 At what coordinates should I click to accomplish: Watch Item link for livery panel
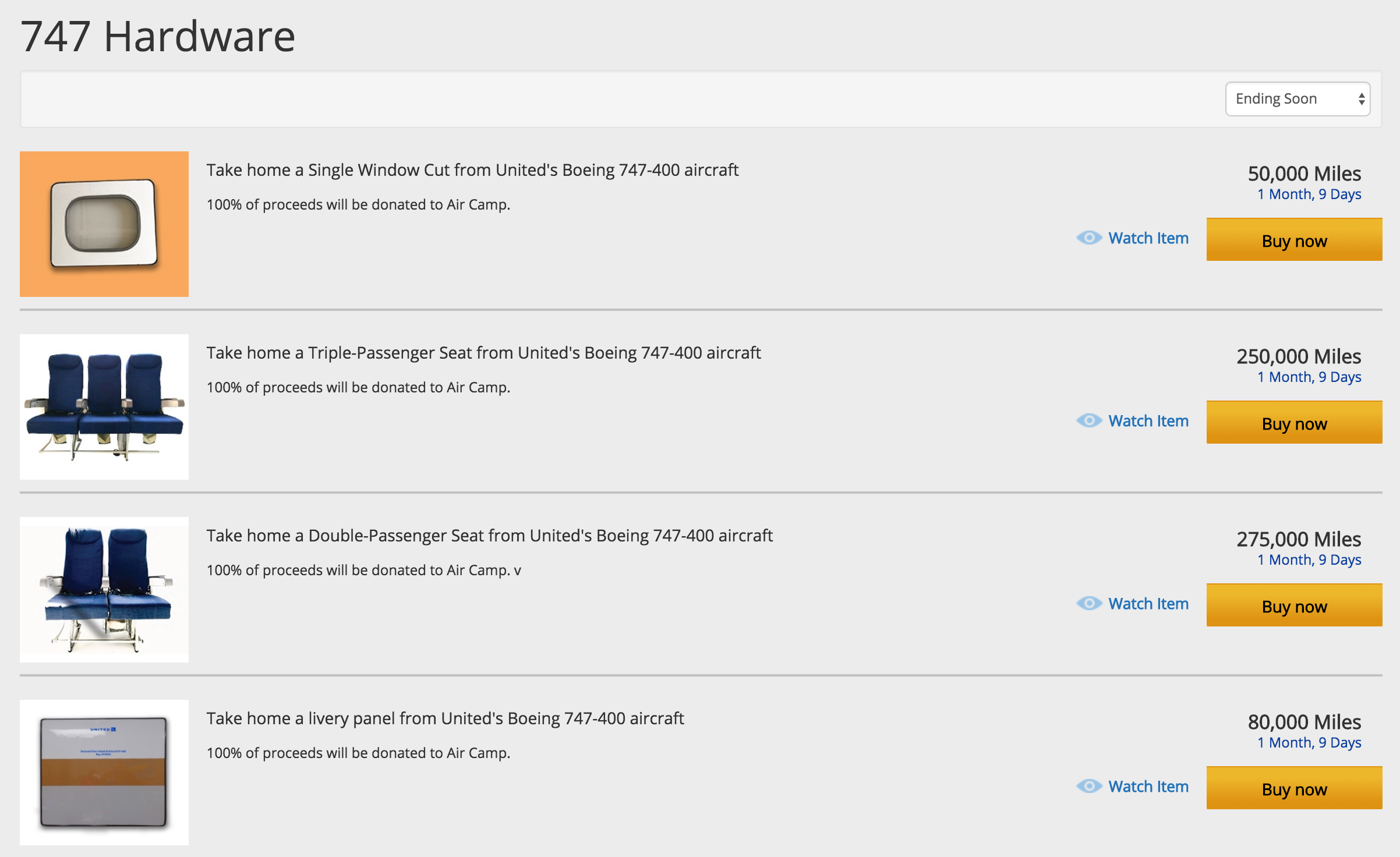[x=1148, y=787]
